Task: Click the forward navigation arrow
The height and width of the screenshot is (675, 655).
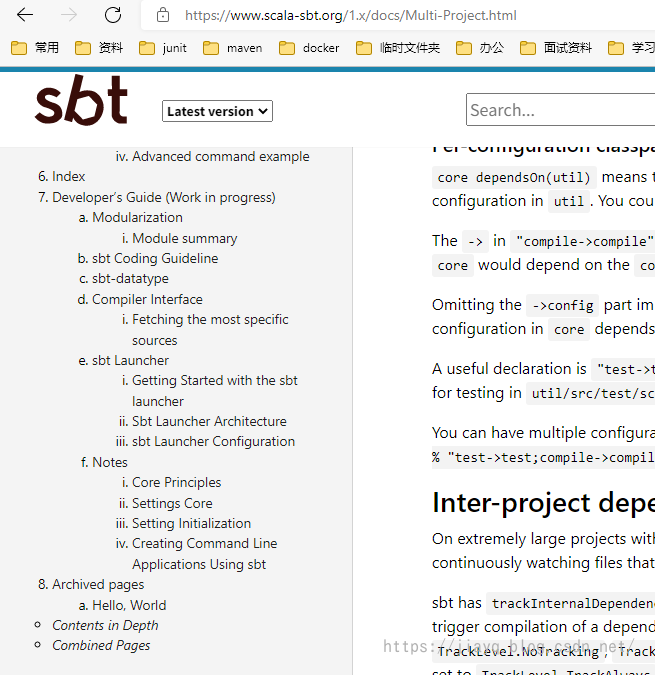Action: pyautogui.click(x=69, y=15)
